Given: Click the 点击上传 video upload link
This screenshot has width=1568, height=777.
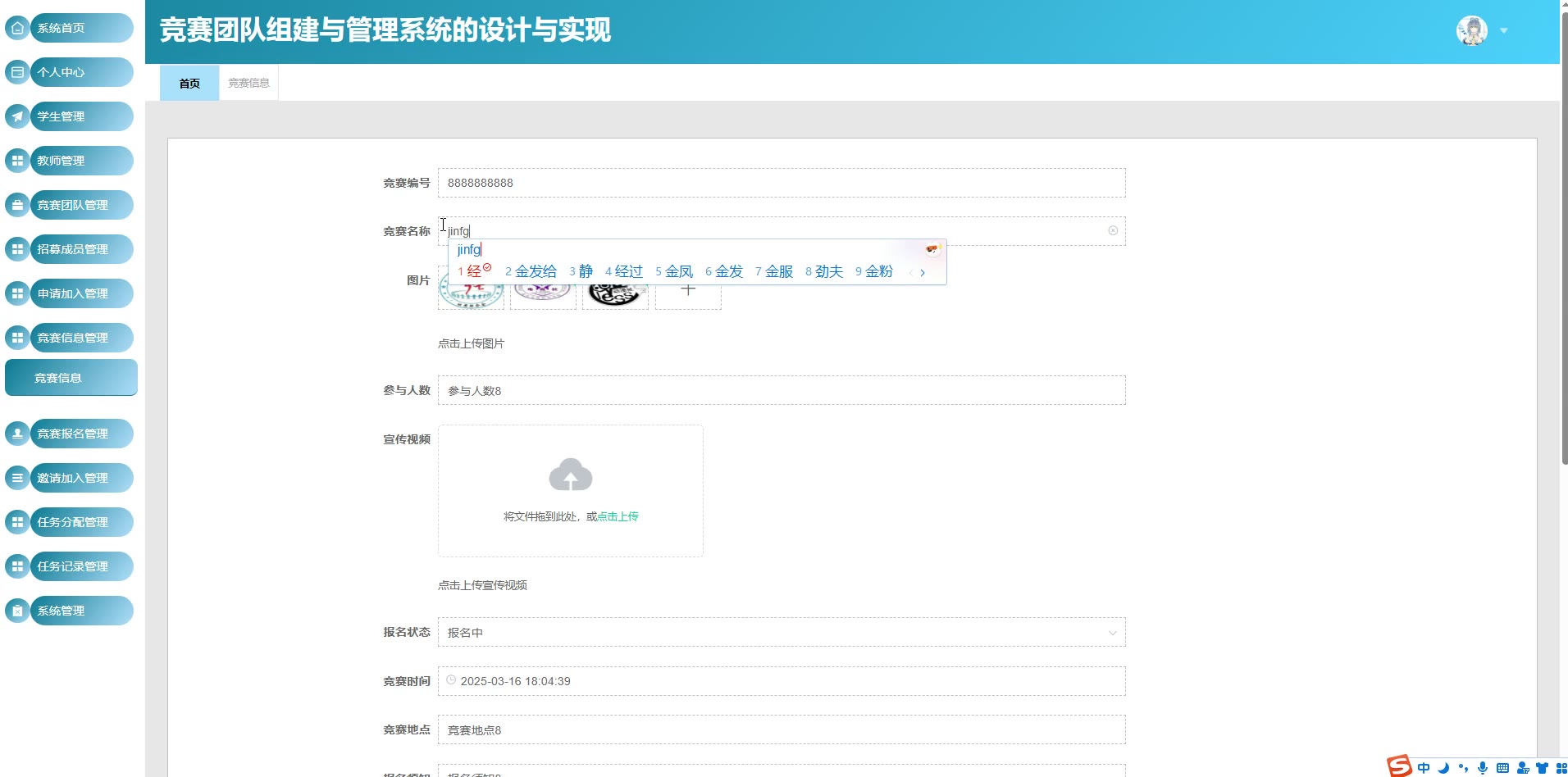Looking at the screenshot, I should (x=618, y=516).
